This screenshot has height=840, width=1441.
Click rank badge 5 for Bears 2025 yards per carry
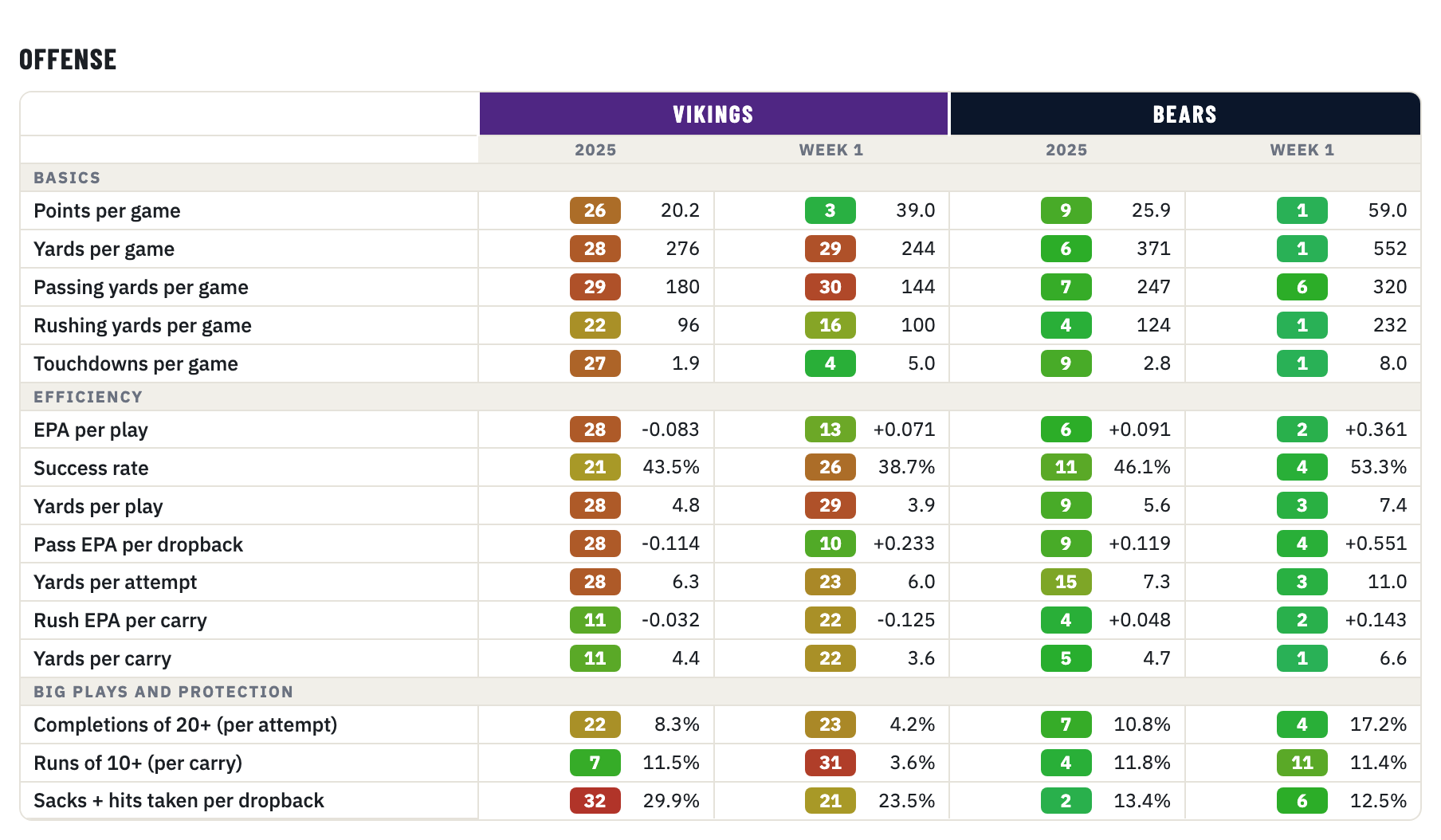pyautogui.click(x=1066, y=658)
